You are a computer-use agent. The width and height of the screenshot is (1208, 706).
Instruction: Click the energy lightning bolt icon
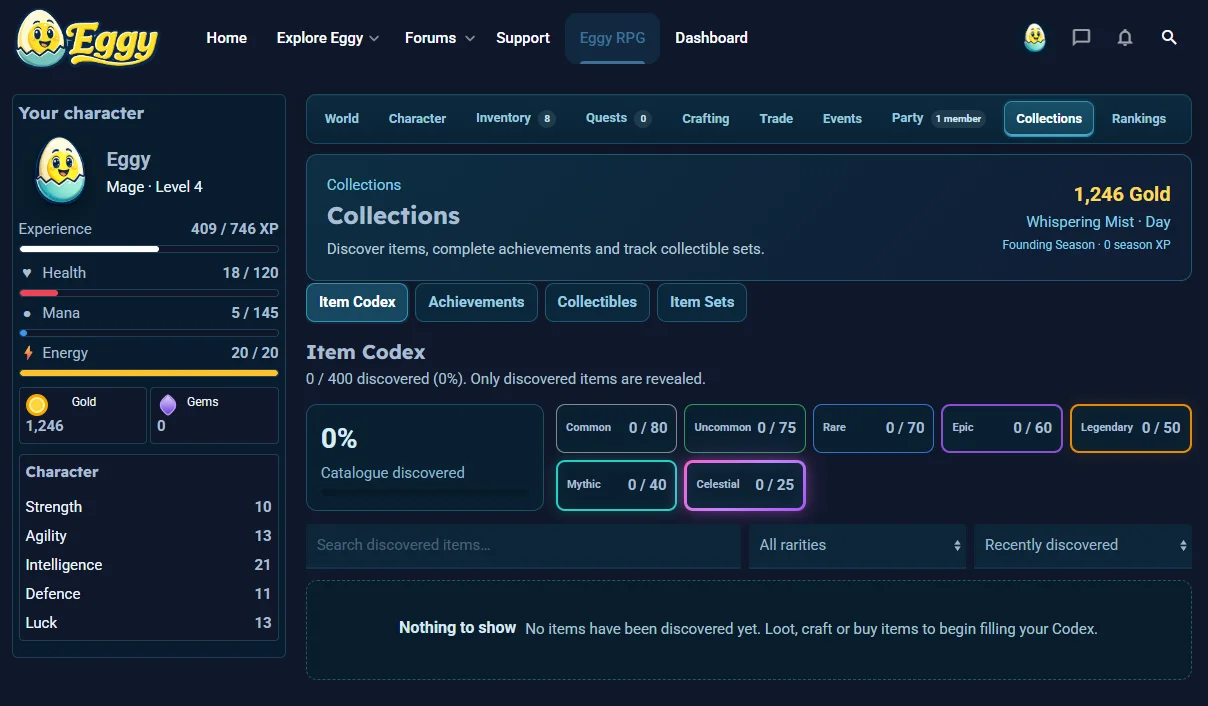coord(28,353)
